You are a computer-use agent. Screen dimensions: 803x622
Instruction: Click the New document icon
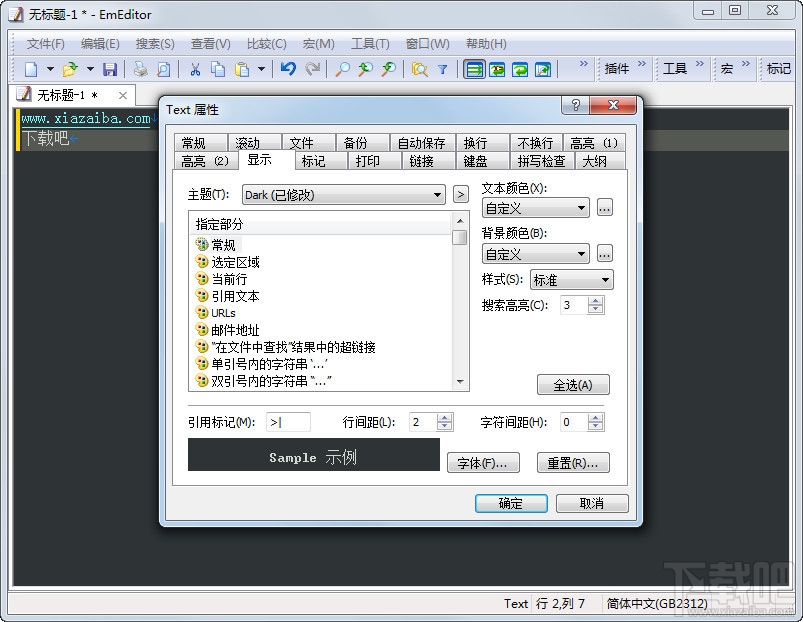(x=31, y=70)
